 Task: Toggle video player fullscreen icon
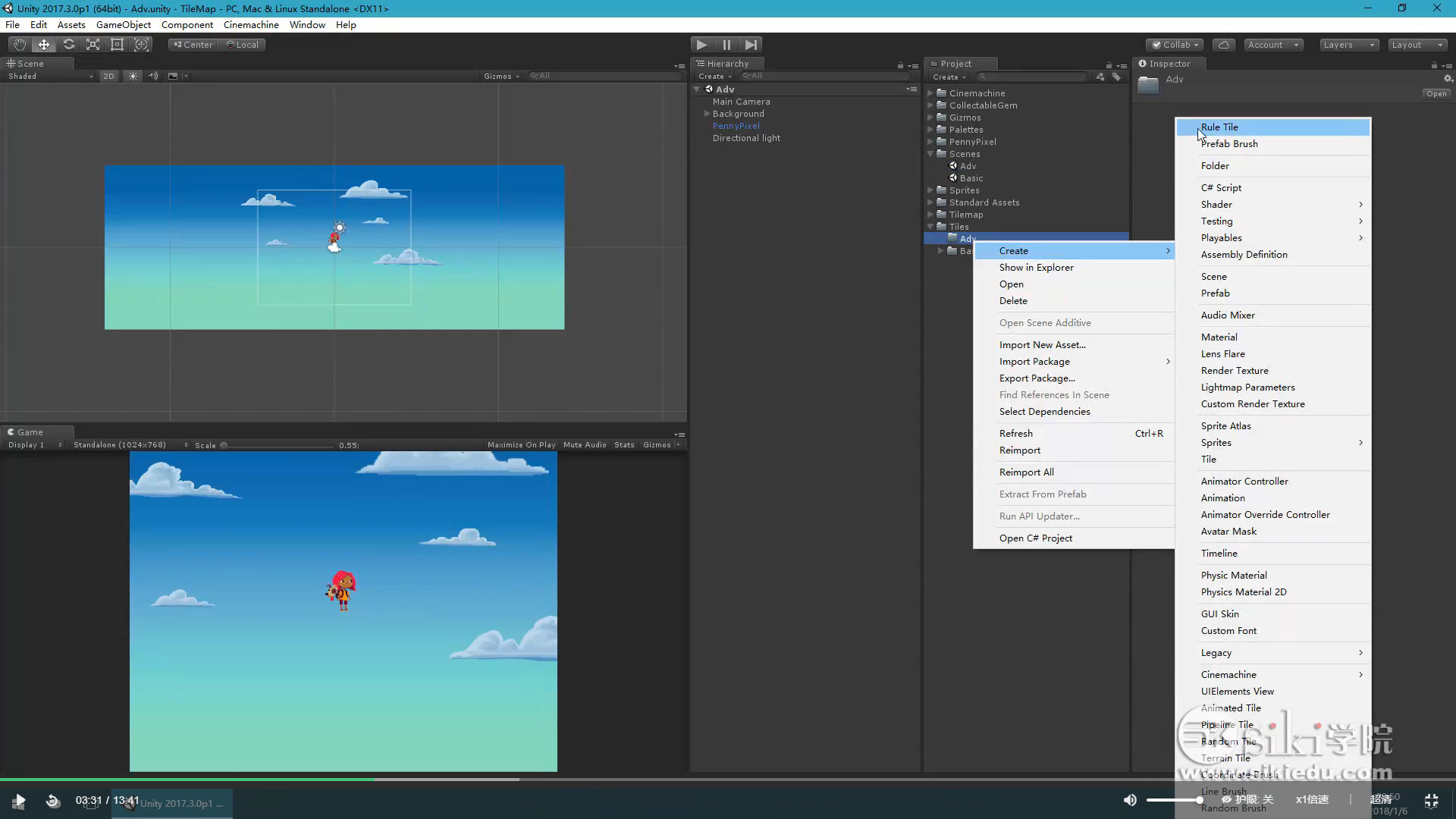pyautogui.click(x=1431, y=800)
